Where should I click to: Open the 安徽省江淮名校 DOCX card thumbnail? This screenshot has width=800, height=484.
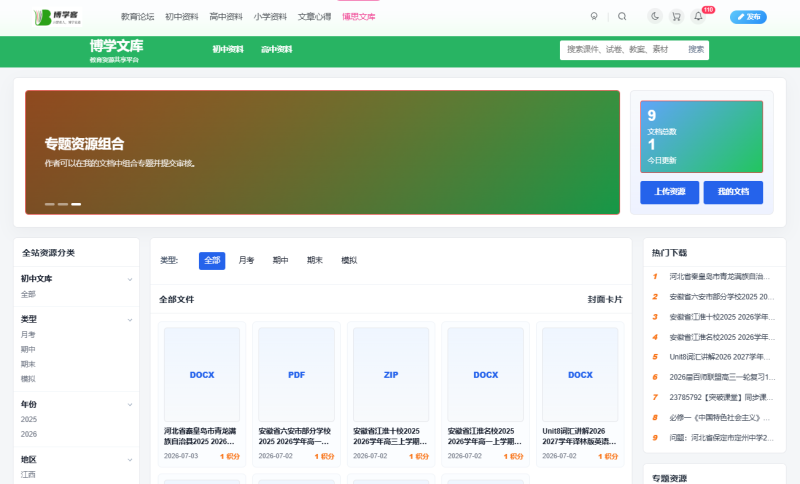[486, 374]
